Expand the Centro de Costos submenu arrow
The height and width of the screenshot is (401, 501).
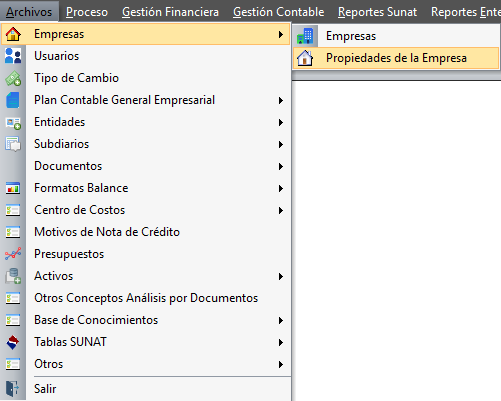pyautogui.click(x=281, y=210)
